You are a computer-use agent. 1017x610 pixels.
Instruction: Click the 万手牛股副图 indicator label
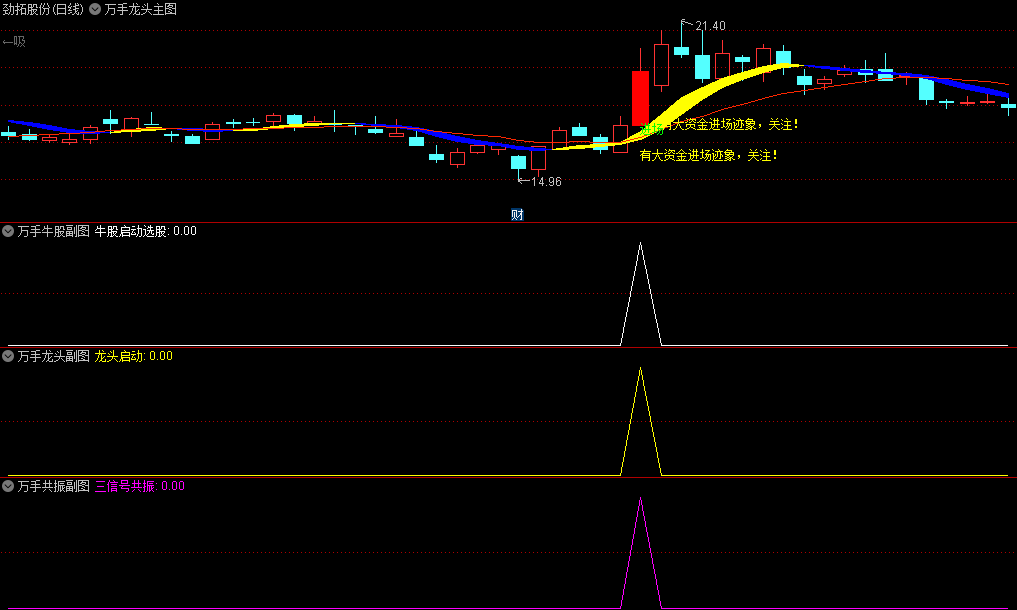(54, 231)
